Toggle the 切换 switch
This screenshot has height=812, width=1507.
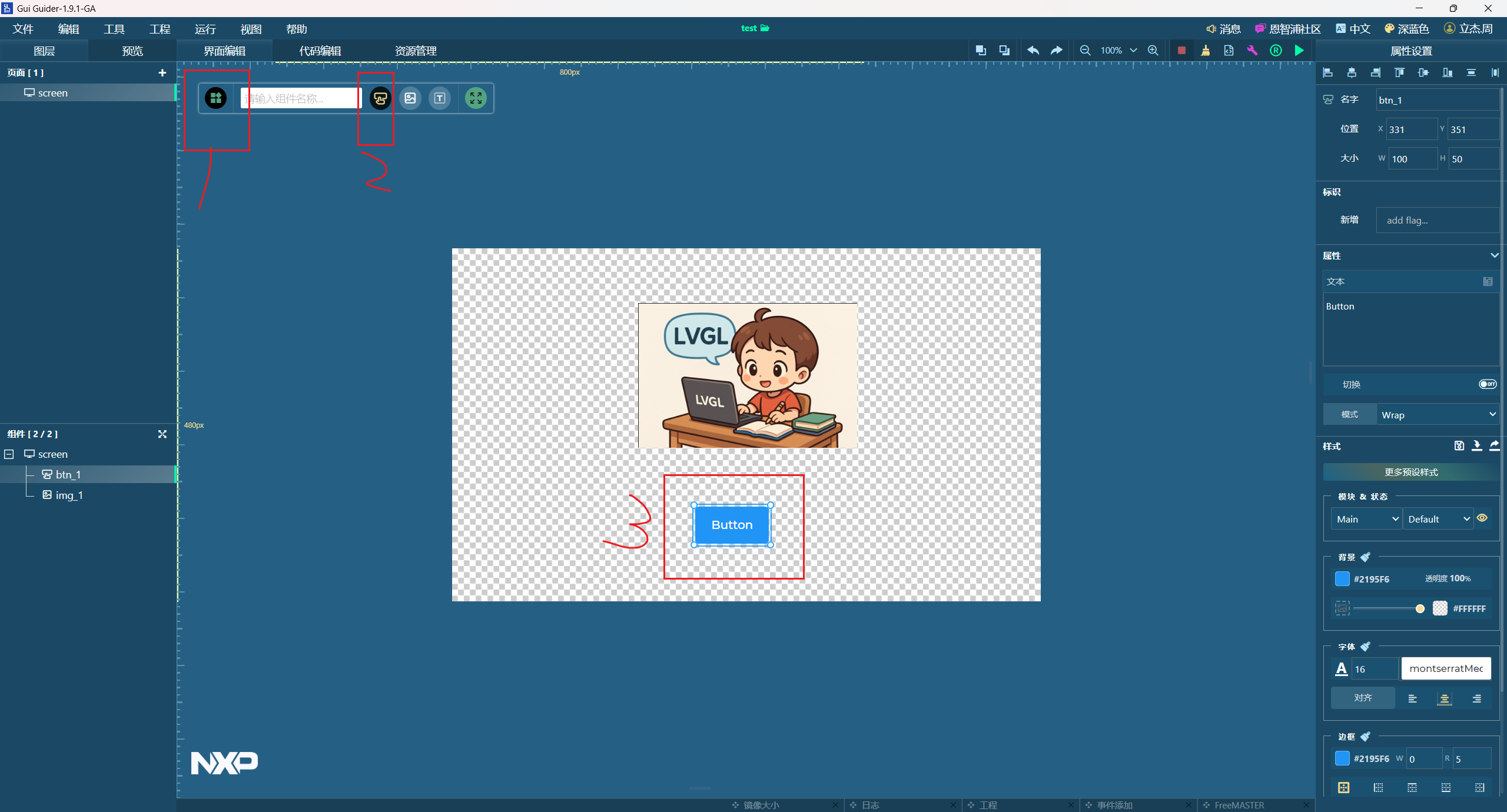pyautogui.click(x=1488, y=384)
